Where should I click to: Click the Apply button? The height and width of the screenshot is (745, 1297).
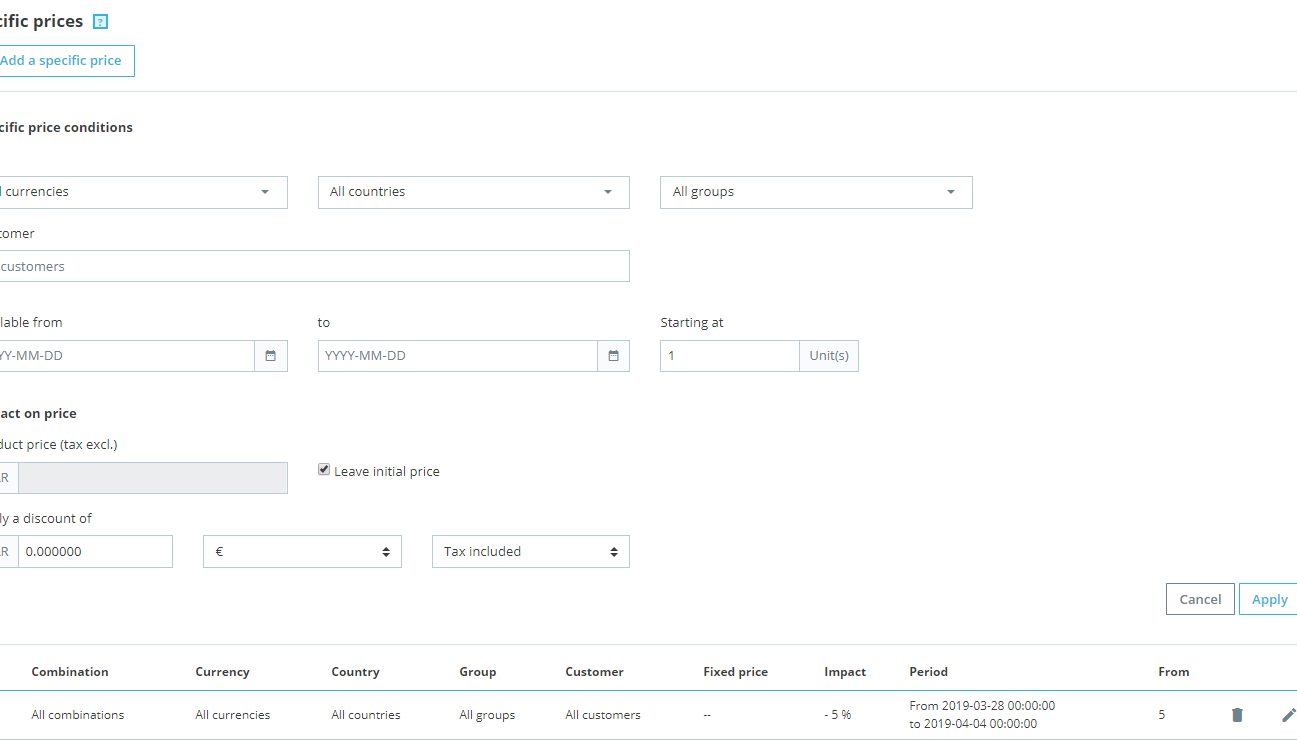click(x=1269, y=599)
